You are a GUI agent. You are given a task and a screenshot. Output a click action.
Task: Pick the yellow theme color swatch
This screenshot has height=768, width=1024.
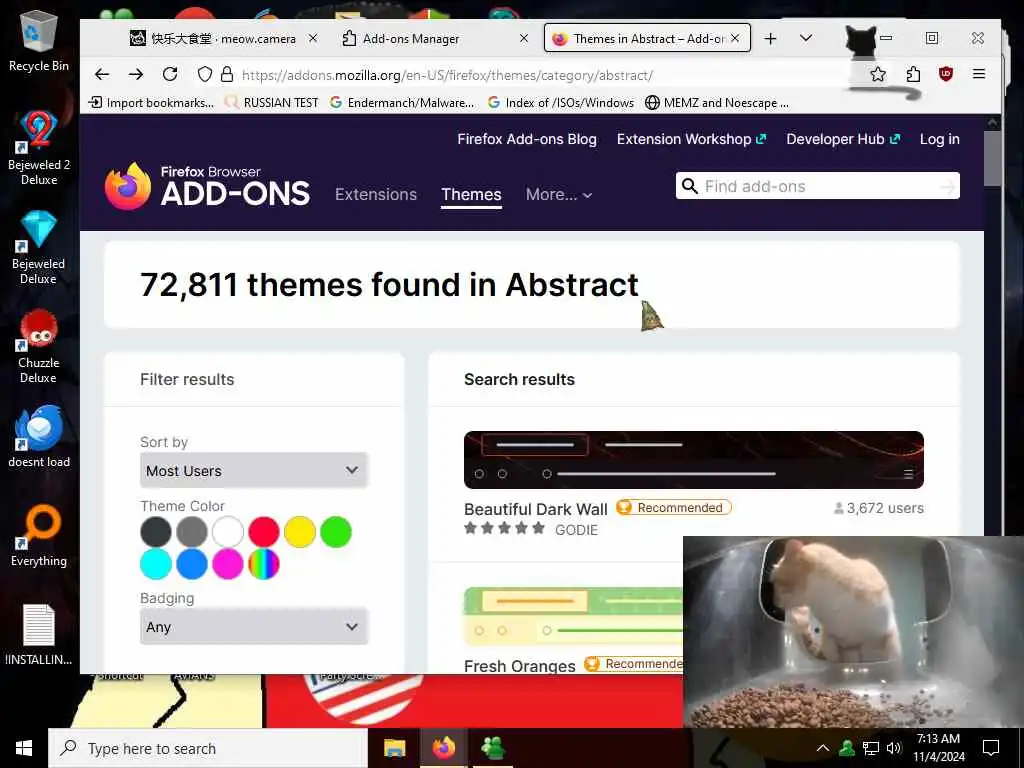tap(300, 532)
